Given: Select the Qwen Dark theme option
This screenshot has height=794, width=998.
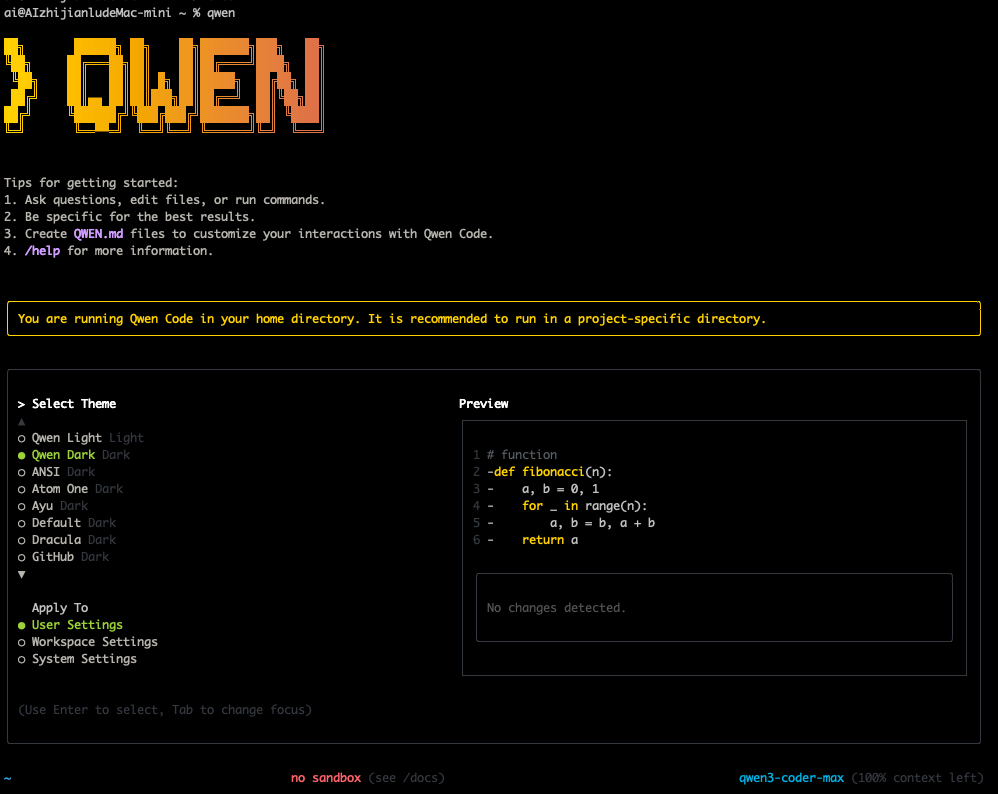Looking at the screenshot, I should (x=74, y=455).
